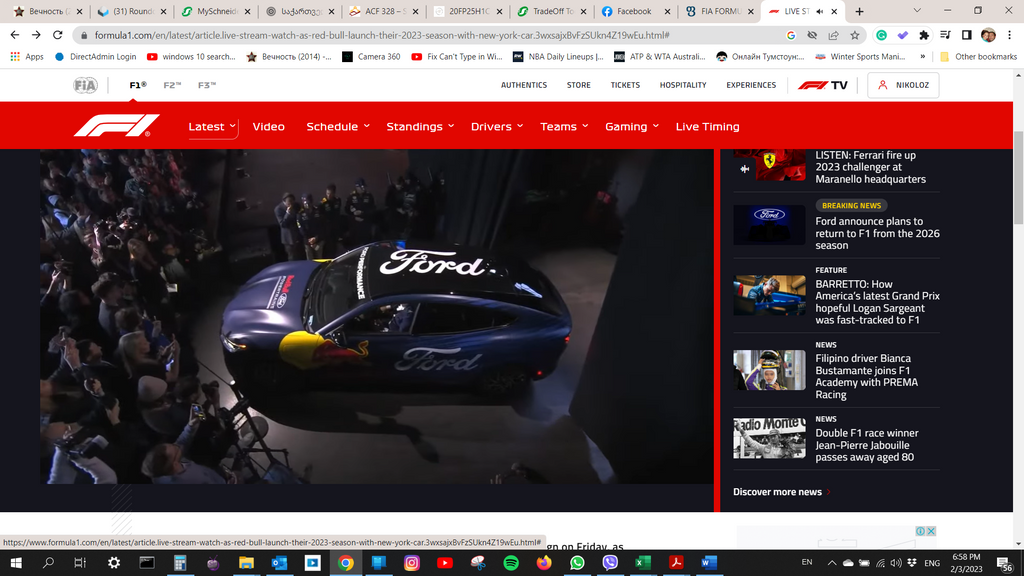Click the FIA logo in the top bar
Screen dimensions: 1024x576
[85, 85]
